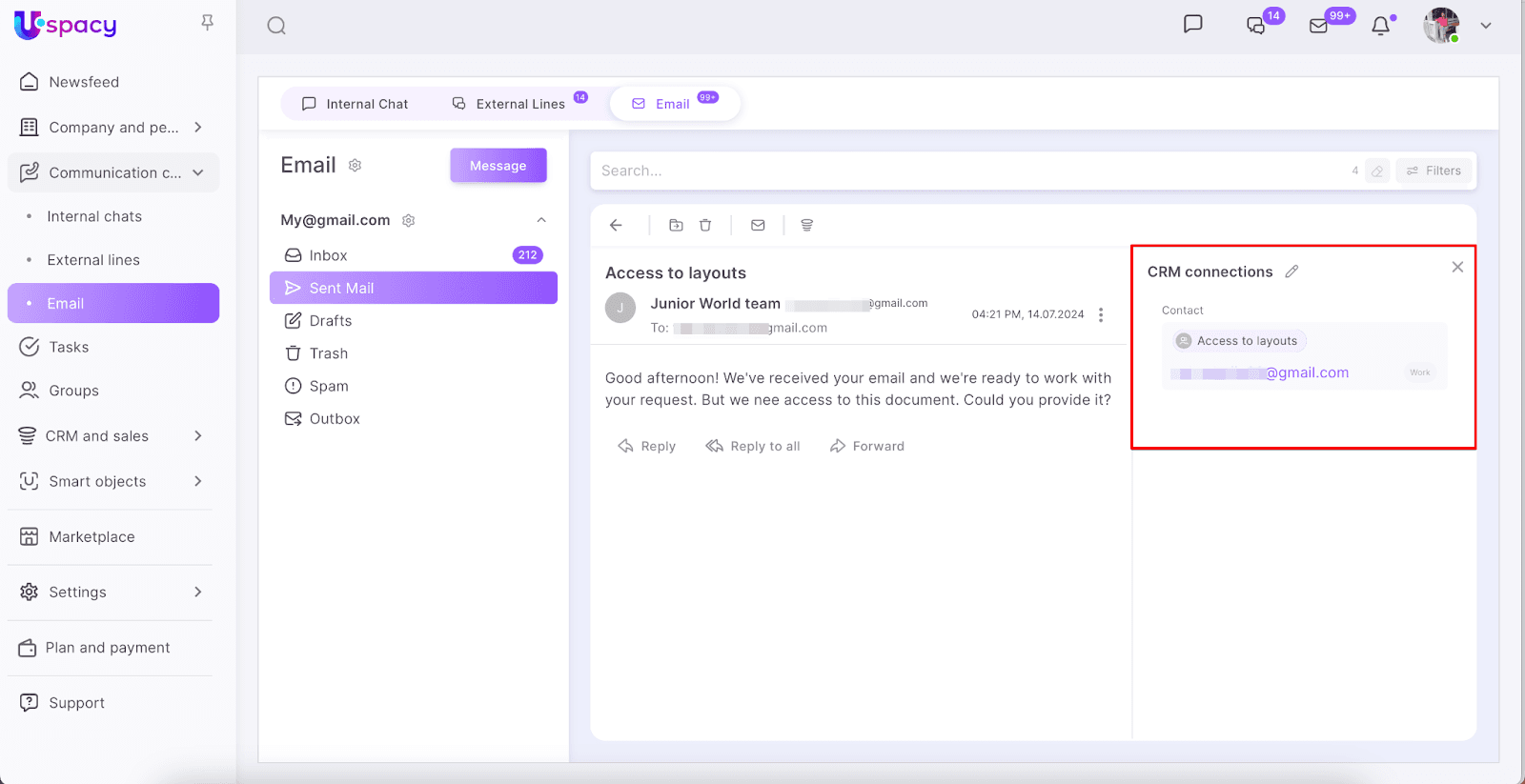
Task: Collapse the My@gmail.com account folders
Action: tap(541, 220)
